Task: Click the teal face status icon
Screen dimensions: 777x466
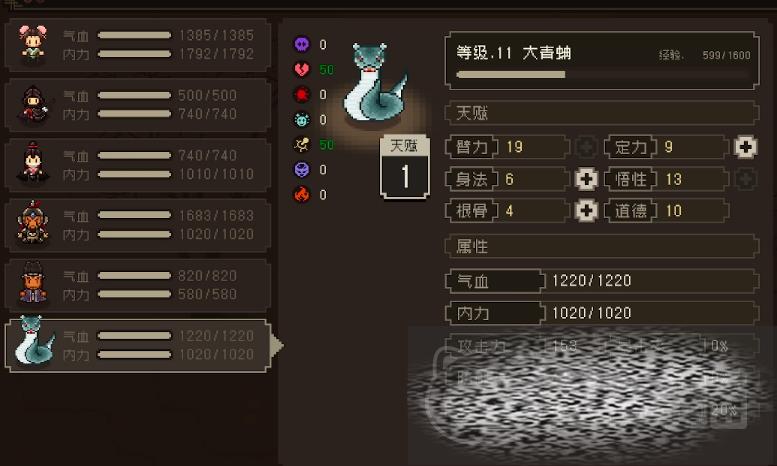Action: click(x=302, y=119)
